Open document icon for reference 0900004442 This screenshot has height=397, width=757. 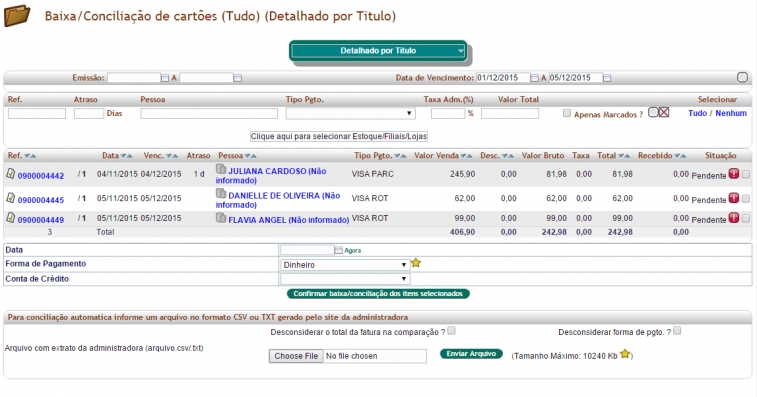[x=11, y=173]
